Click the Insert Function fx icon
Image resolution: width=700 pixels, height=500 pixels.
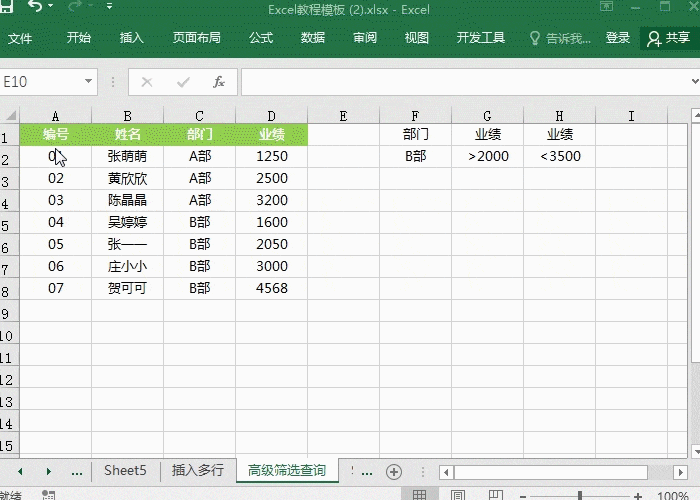219,82
